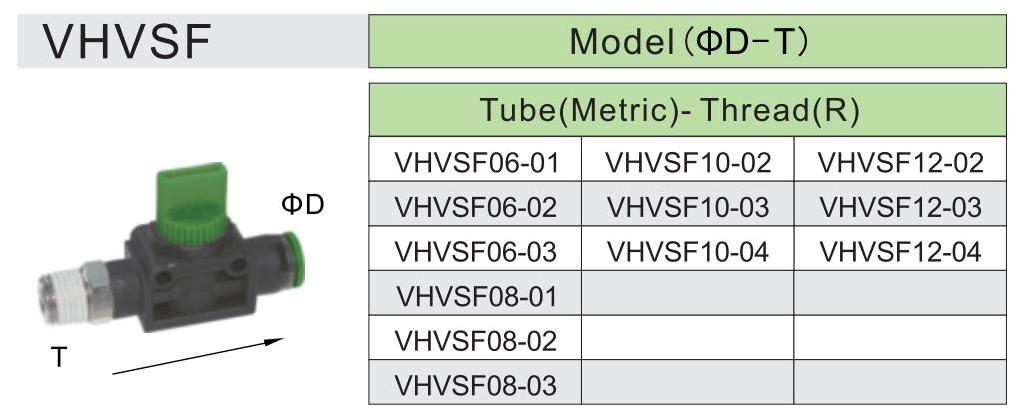
Task: Choose model VHVSF06-03 in the table
Action: pyautogui.click(x=475, y=251)
